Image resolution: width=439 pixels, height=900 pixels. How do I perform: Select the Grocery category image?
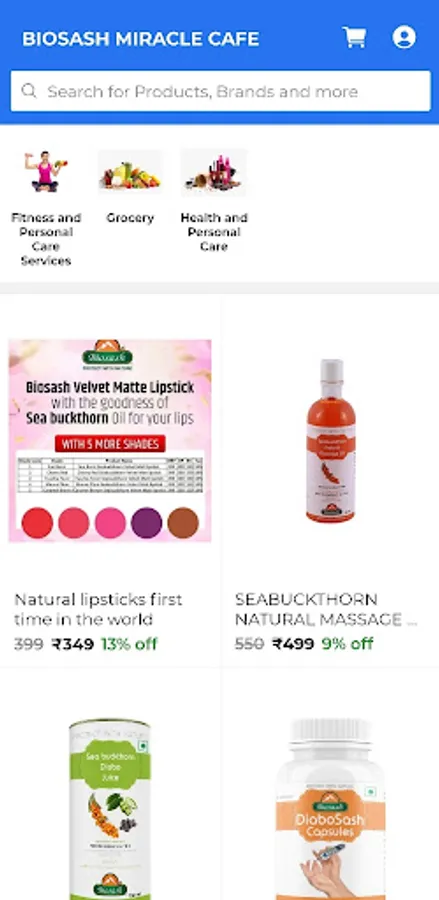click(130, 172)
